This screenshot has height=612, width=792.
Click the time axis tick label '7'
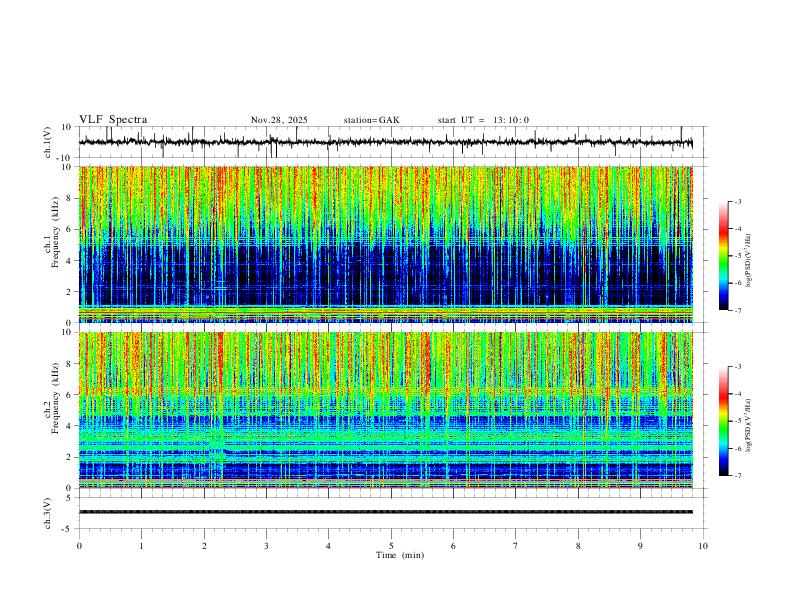(516, 546)
